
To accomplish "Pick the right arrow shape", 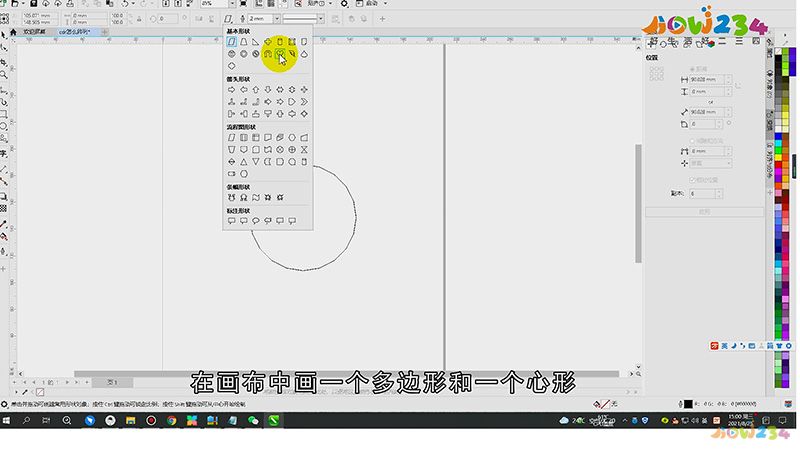I will coord(232,90).
